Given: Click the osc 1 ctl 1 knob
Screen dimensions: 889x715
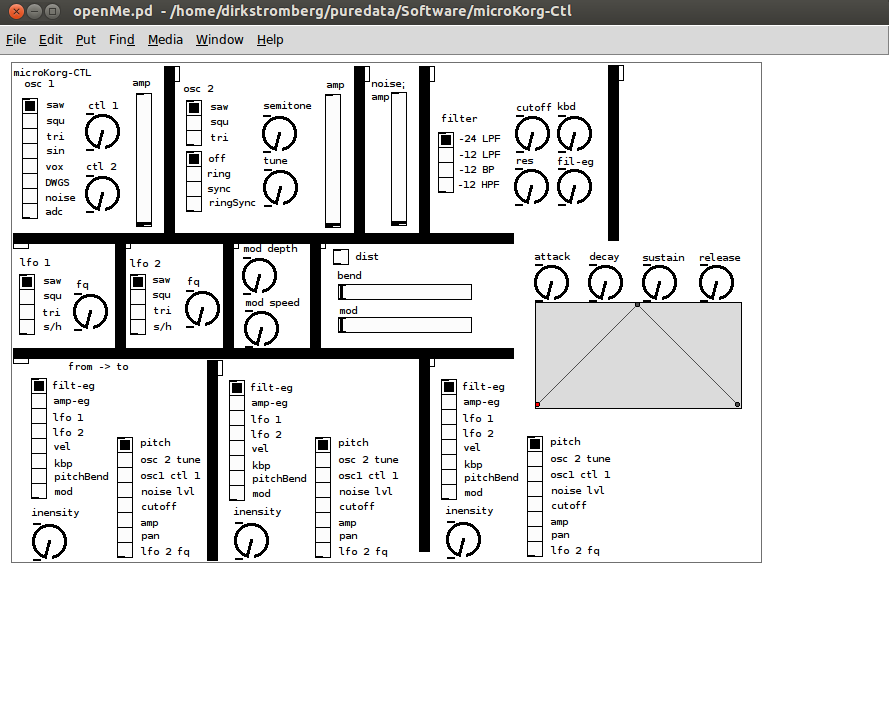Looking at the screenshot, I should [103, 130].
